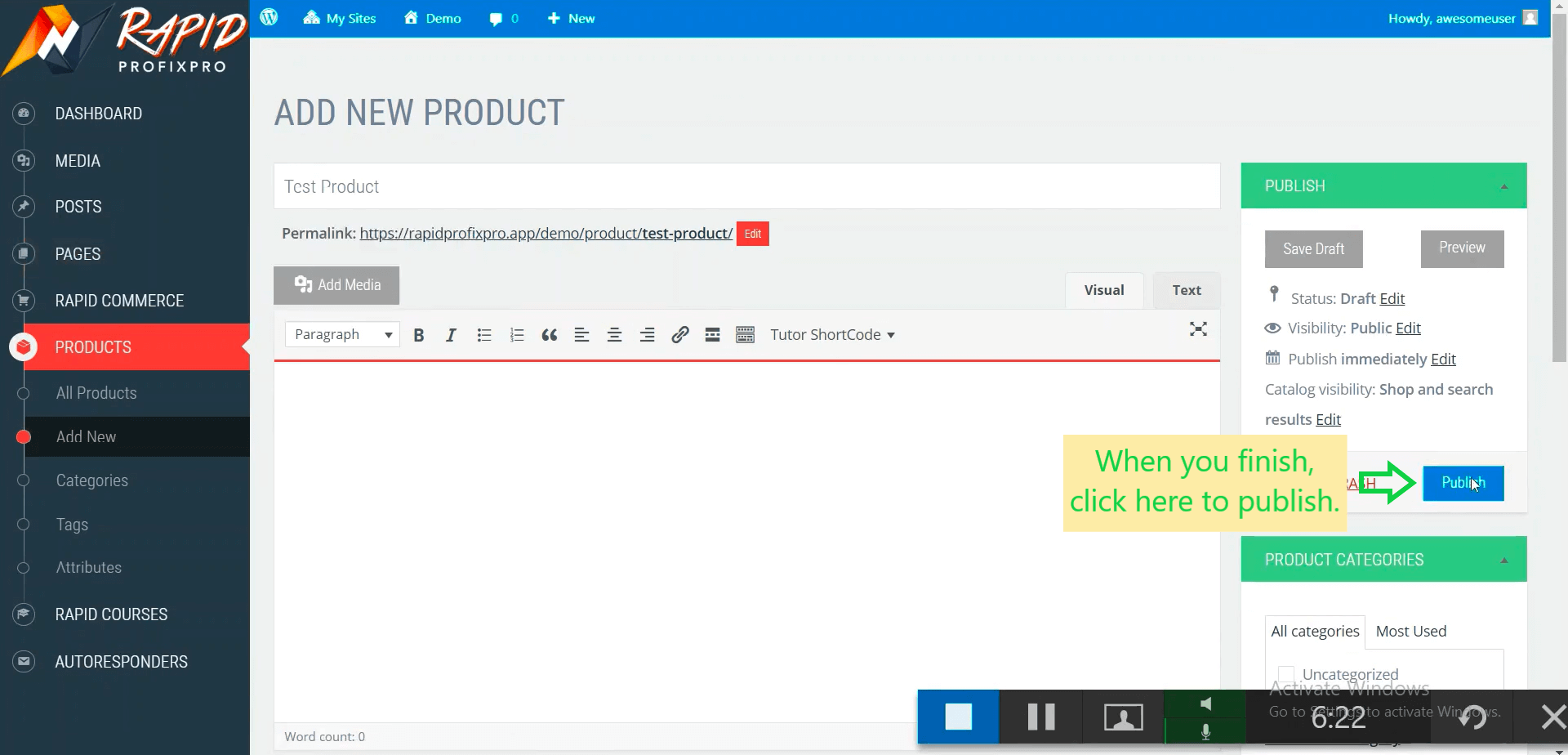Open the Categories submenu item
This screenshot has height=755, width=1568.
[x=91, y=480]
